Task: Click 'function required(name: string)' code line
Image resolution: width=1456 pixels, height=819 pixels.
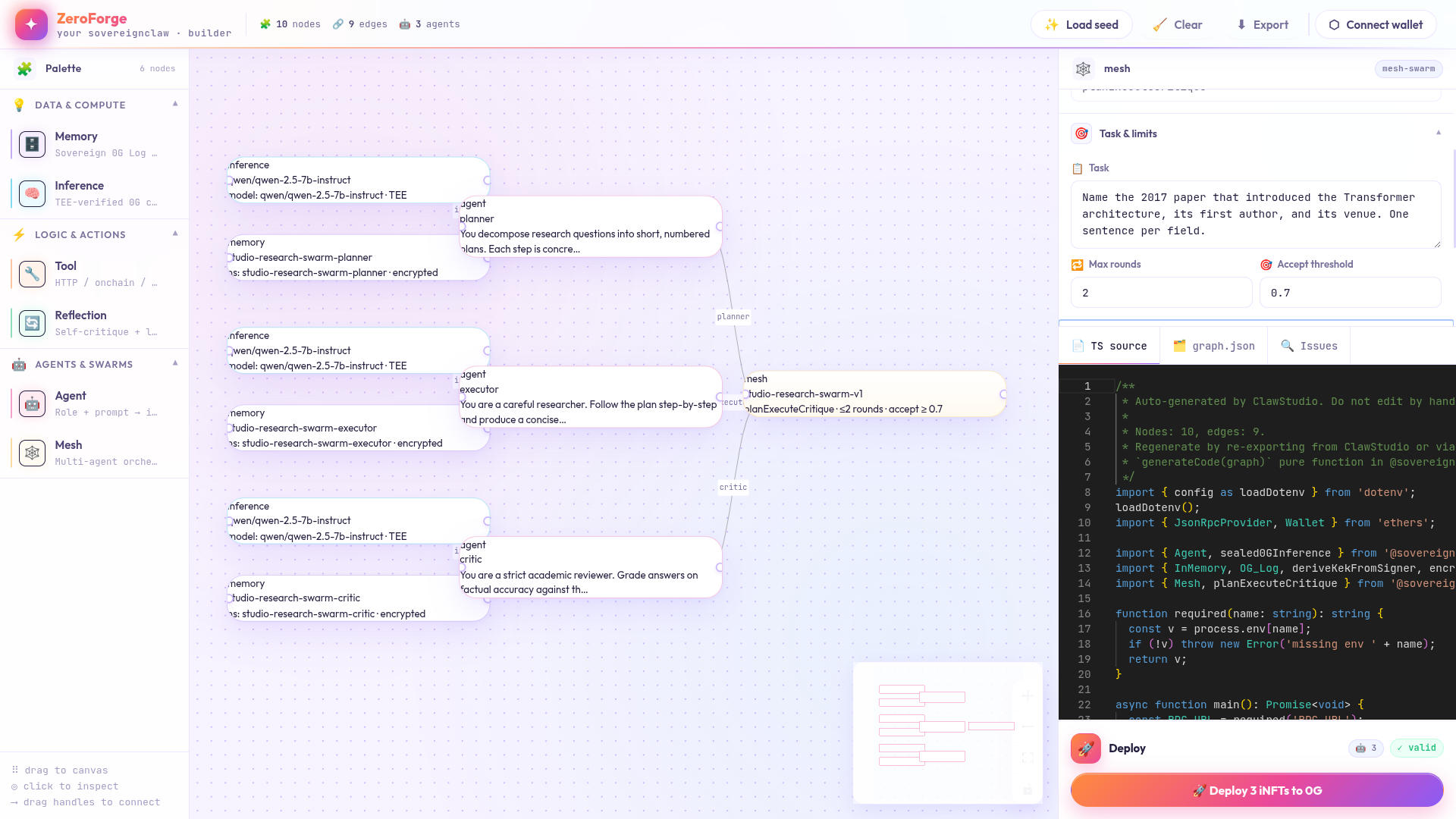Action: (1249, 614)
